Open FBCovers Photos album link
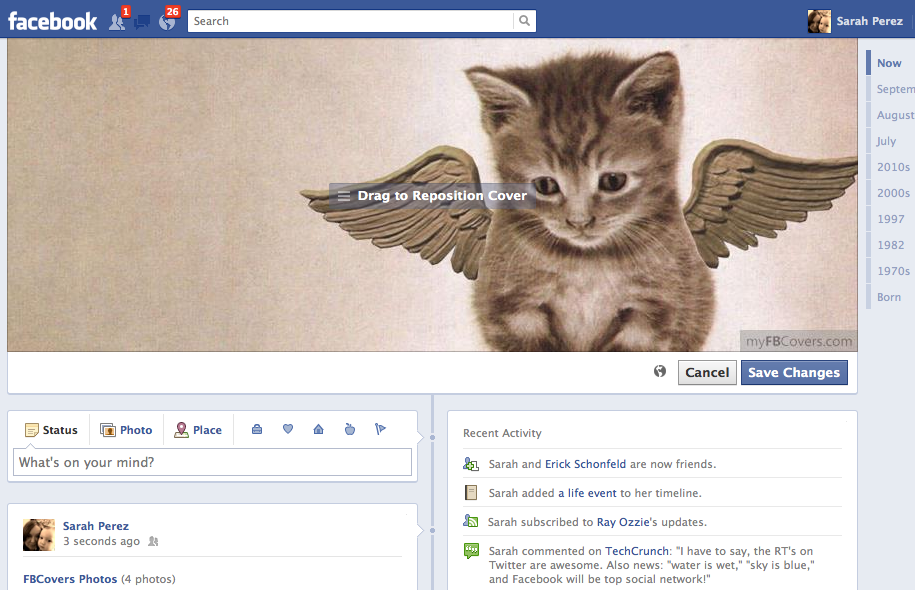Image resolution: width=915 pixels, height=590 pixels. click(x=70, y=579)
